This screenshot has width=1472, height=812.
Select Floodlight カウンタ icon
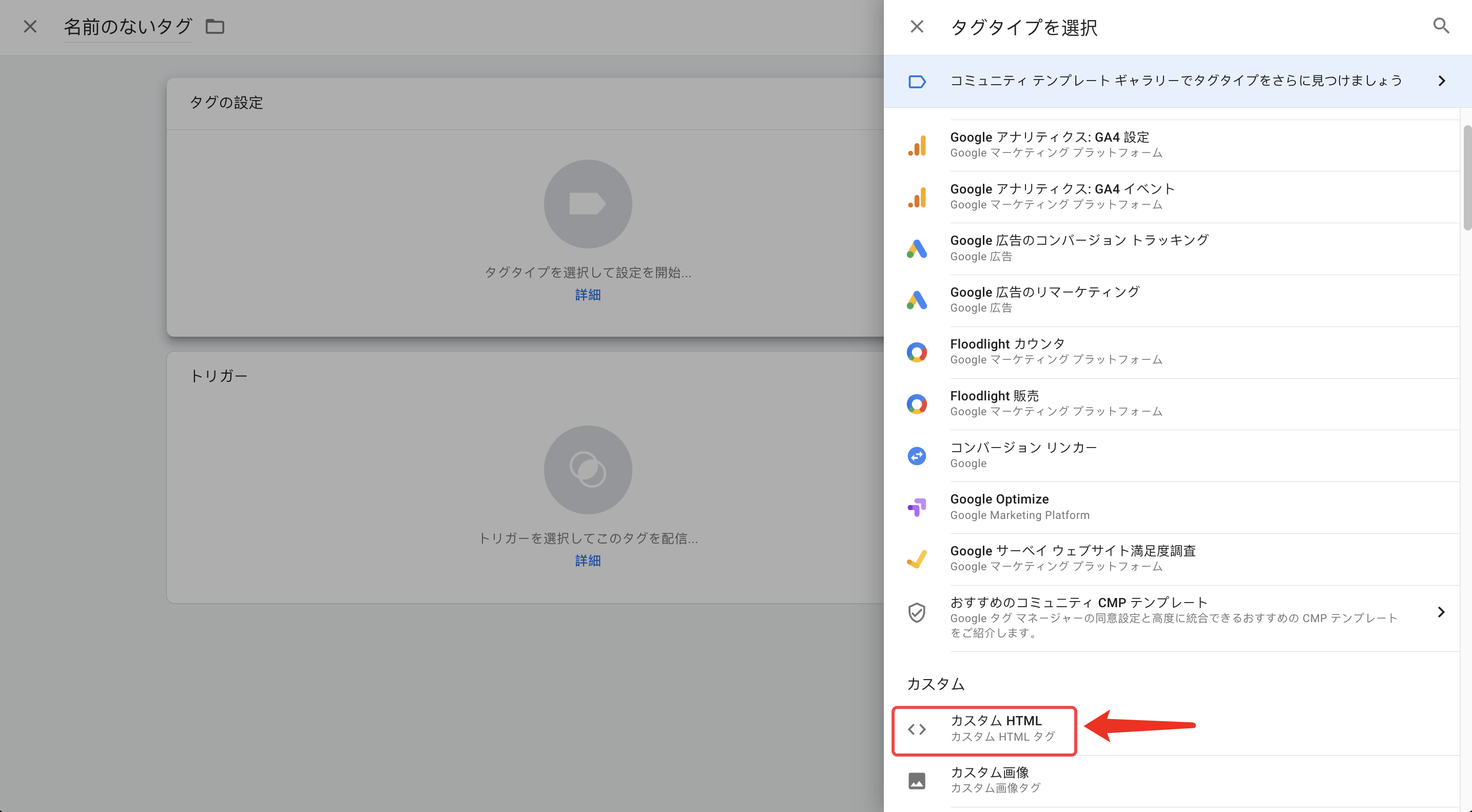(917, 352)
